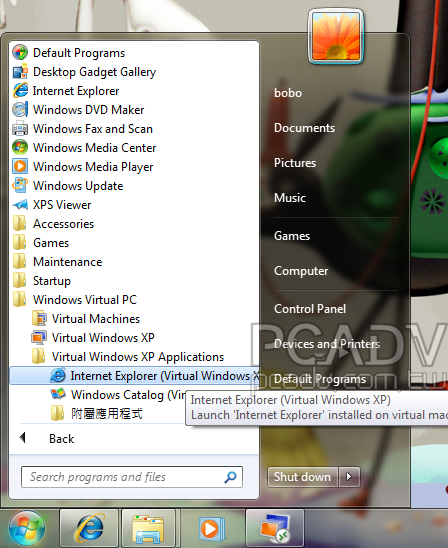Launch Windows Update icon
Screen dimensions: 448x548
pyautogui.click(x=20, y=186)
